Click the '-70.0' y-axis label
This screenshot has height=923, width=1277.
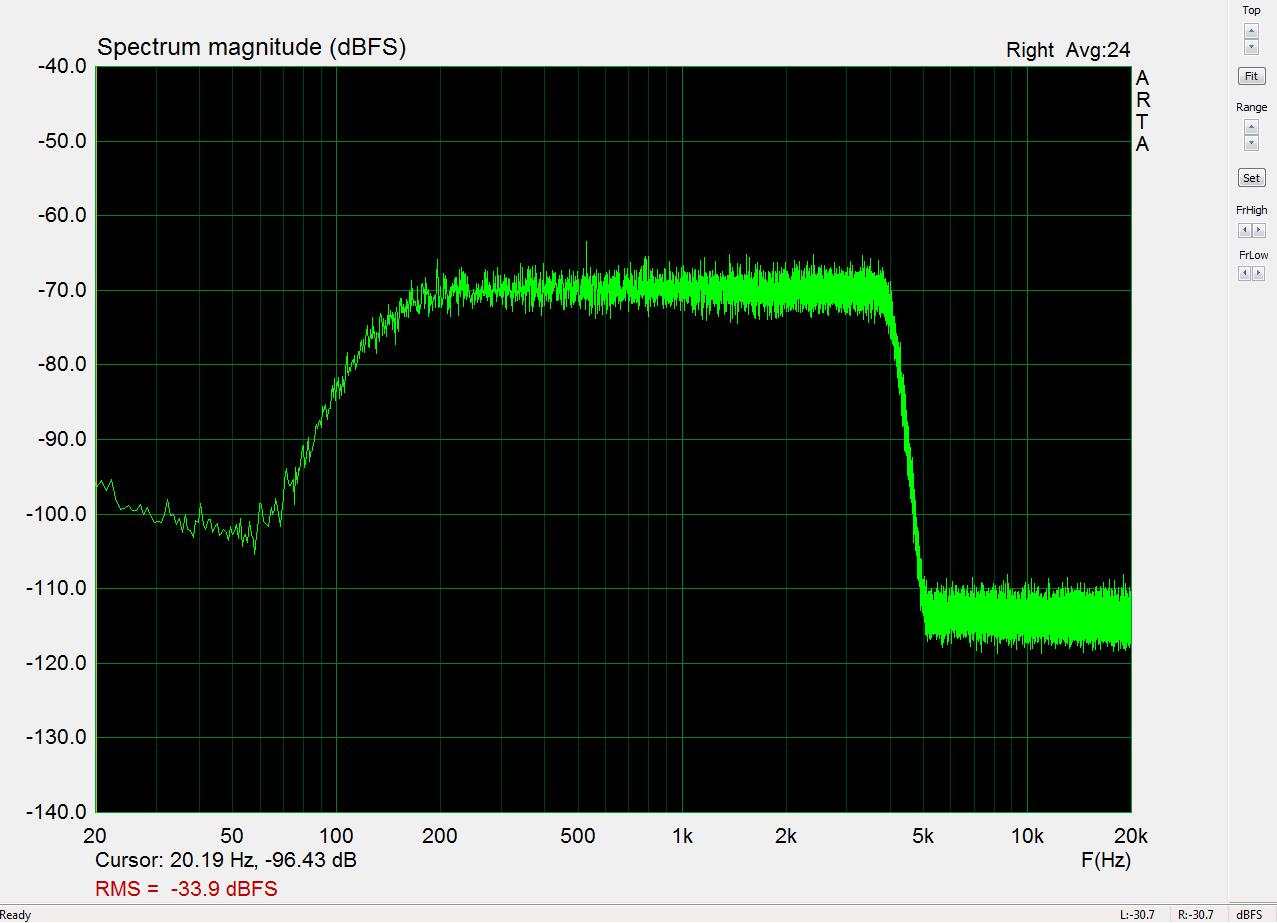(62, 290)
